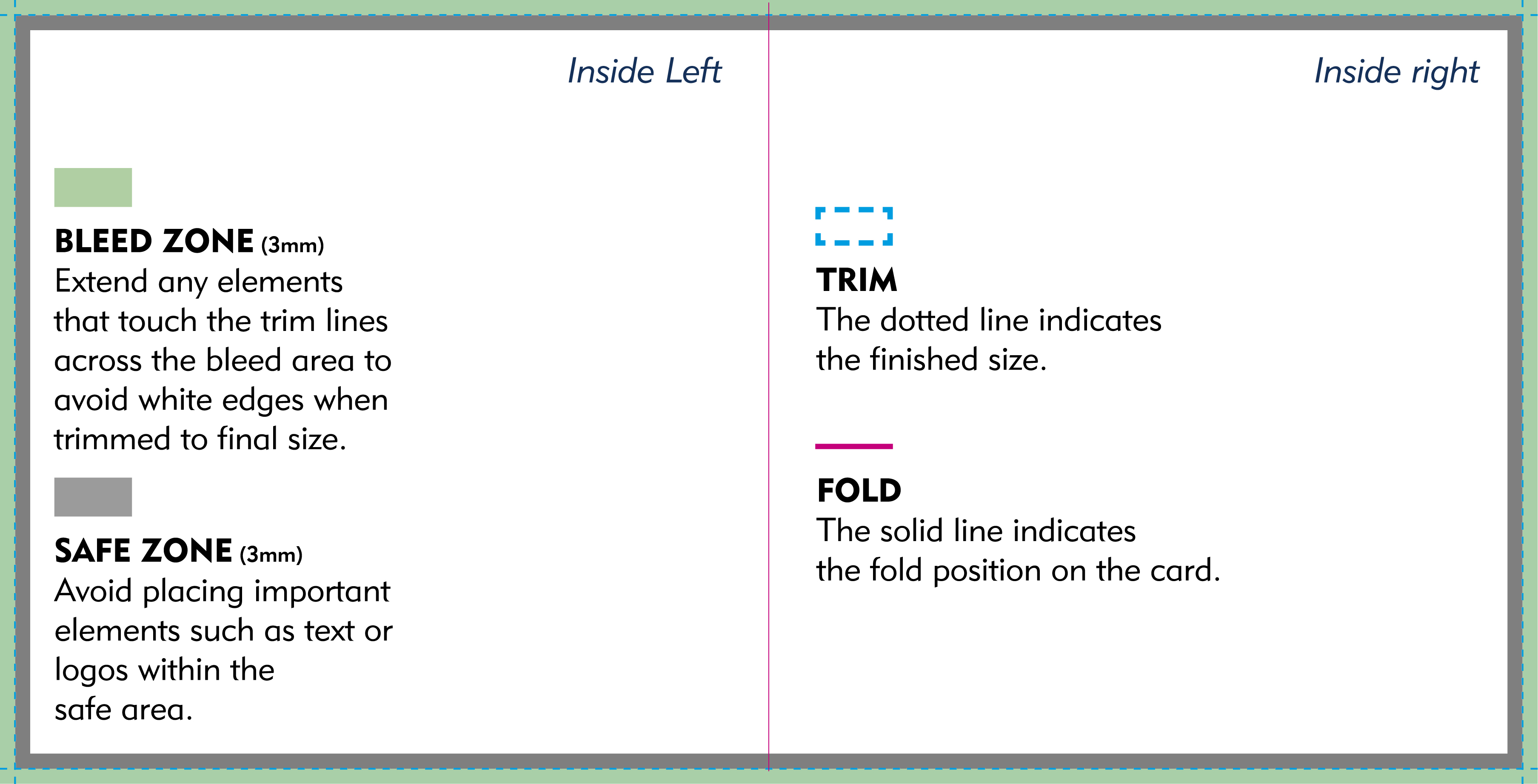Click 'trimmed to final size.' text
Screen dimensions: 1538x784
[200, 439]
